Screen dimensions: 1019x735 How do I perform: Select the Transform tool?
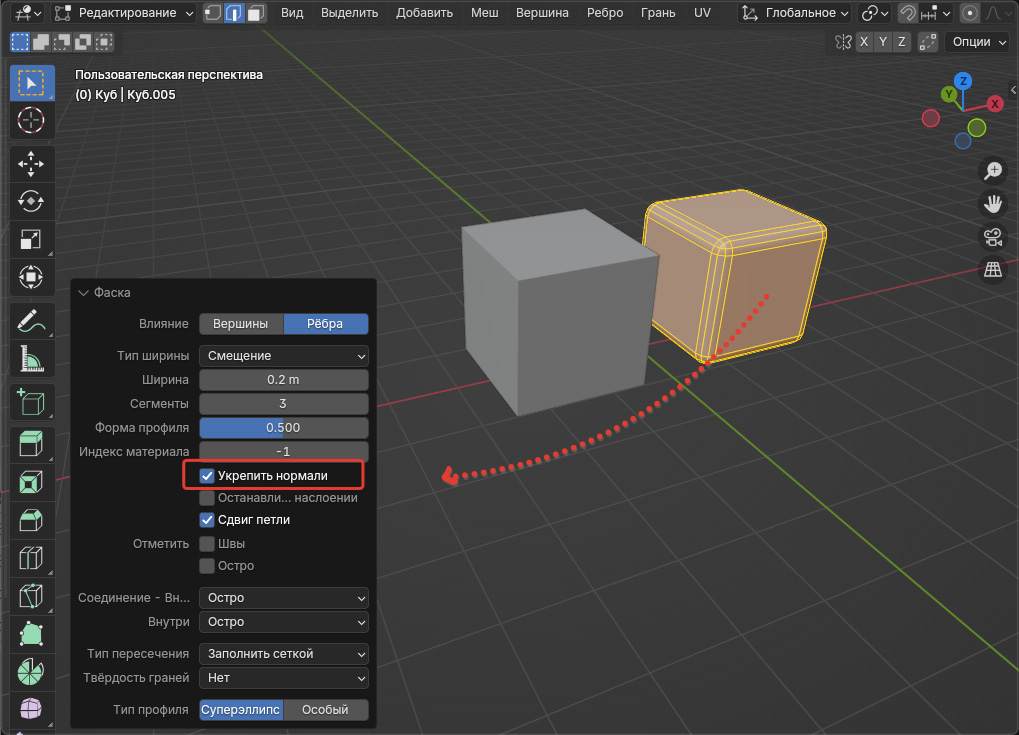[x=31, y=277]
